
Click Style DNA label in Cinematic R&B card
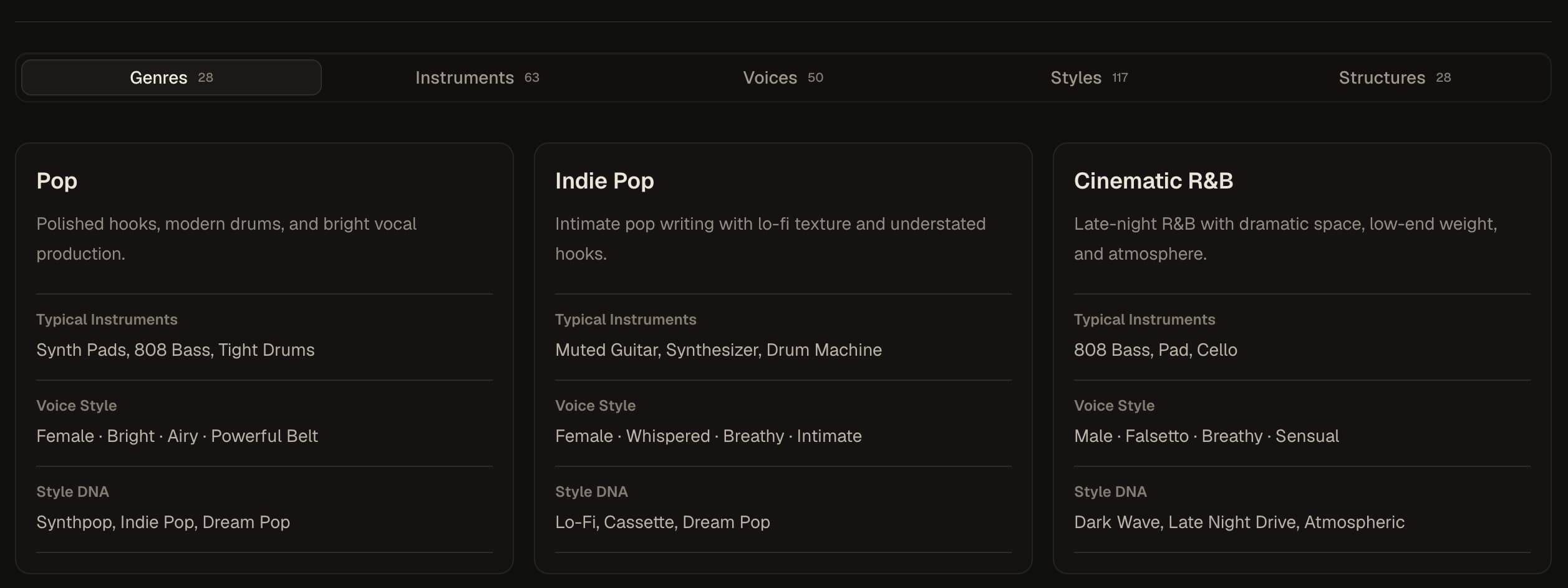tap(1110, 492)
